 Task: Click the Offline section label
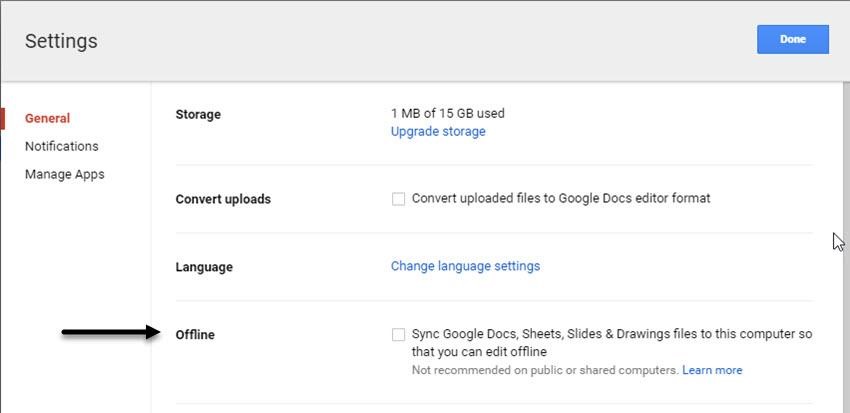(x=195, y=335)
